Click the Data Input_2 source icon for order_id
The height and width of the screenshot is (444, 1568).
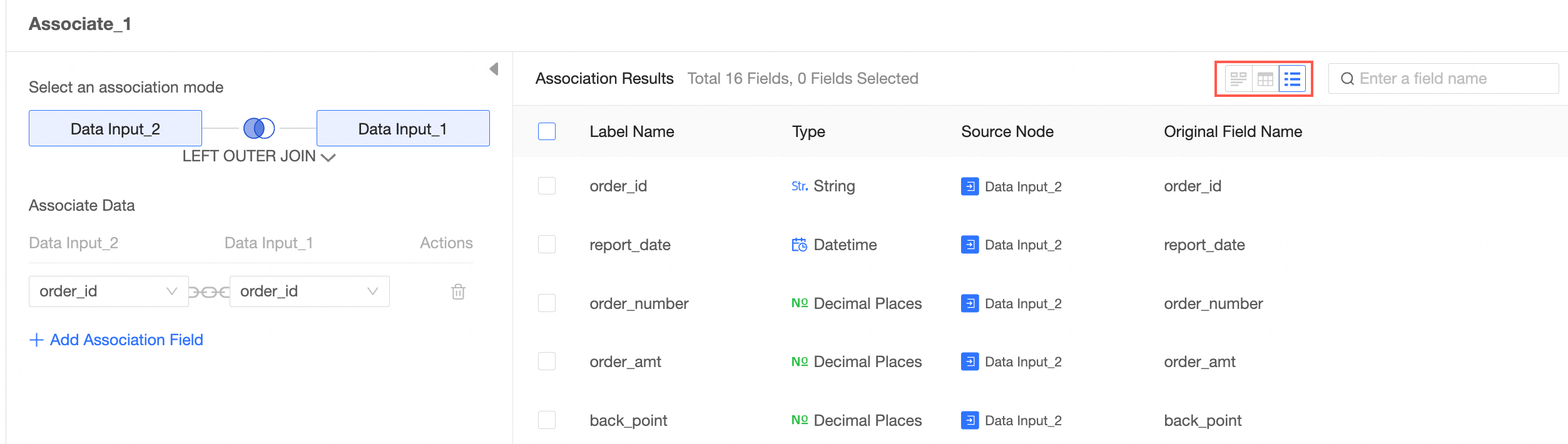[x=970, y=186]
